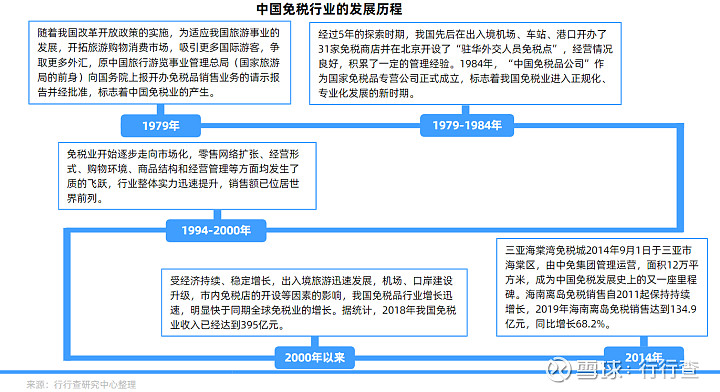Click the connector stem above the 2000年以来 label
Screen dimensions: 720x392
coord(315,342)
